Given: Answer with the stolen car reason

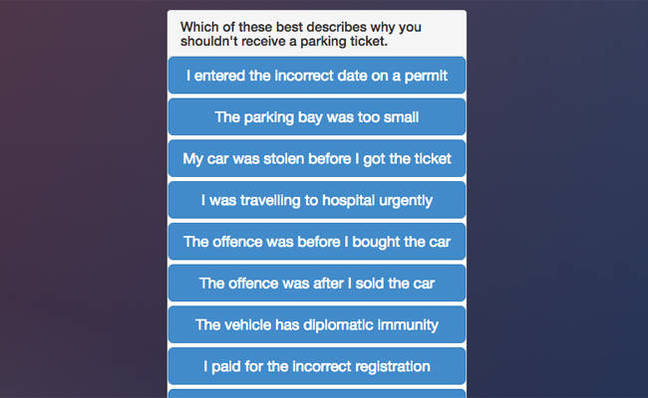Looking at the screenshot, I should [317, 159].
